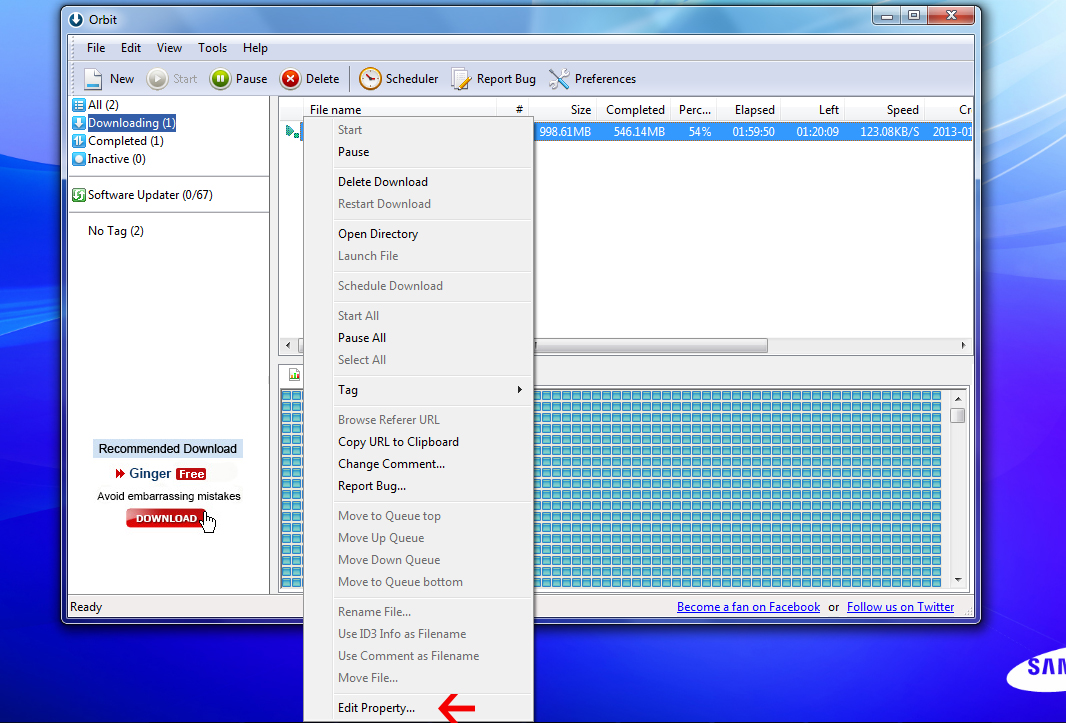Click the red Delete toolbar icon

coord(290,79)
